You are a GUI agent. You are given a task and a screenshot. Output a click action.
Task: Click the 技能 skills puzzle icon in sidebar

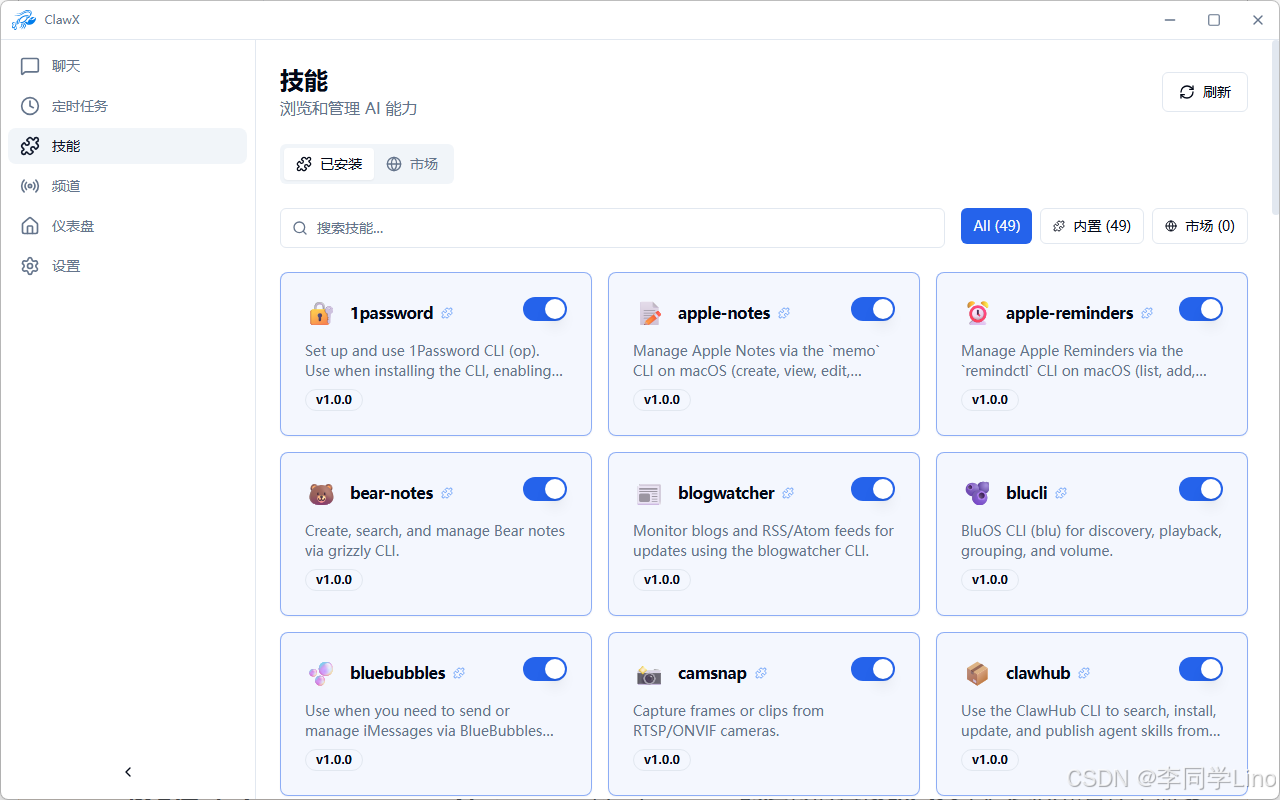30,146
